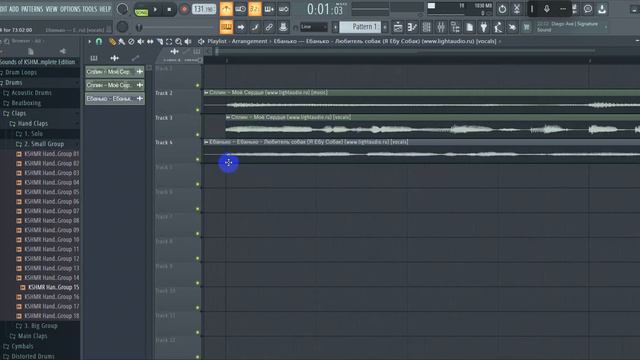Toggle Track 2 mute dot

198,110
